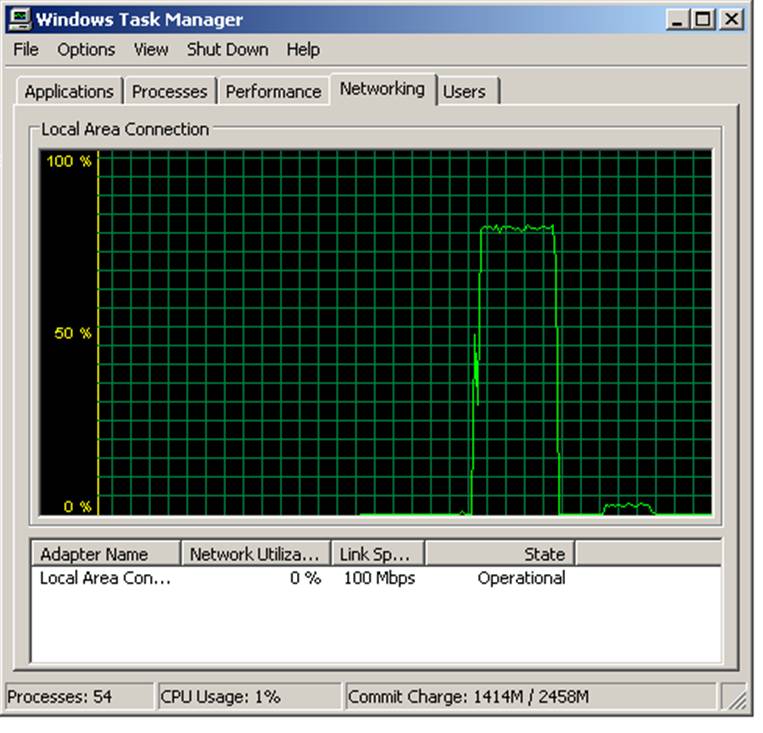Switch to the Processes tab
The width and height of the screenshot is (763, 733).
[170, 92]
